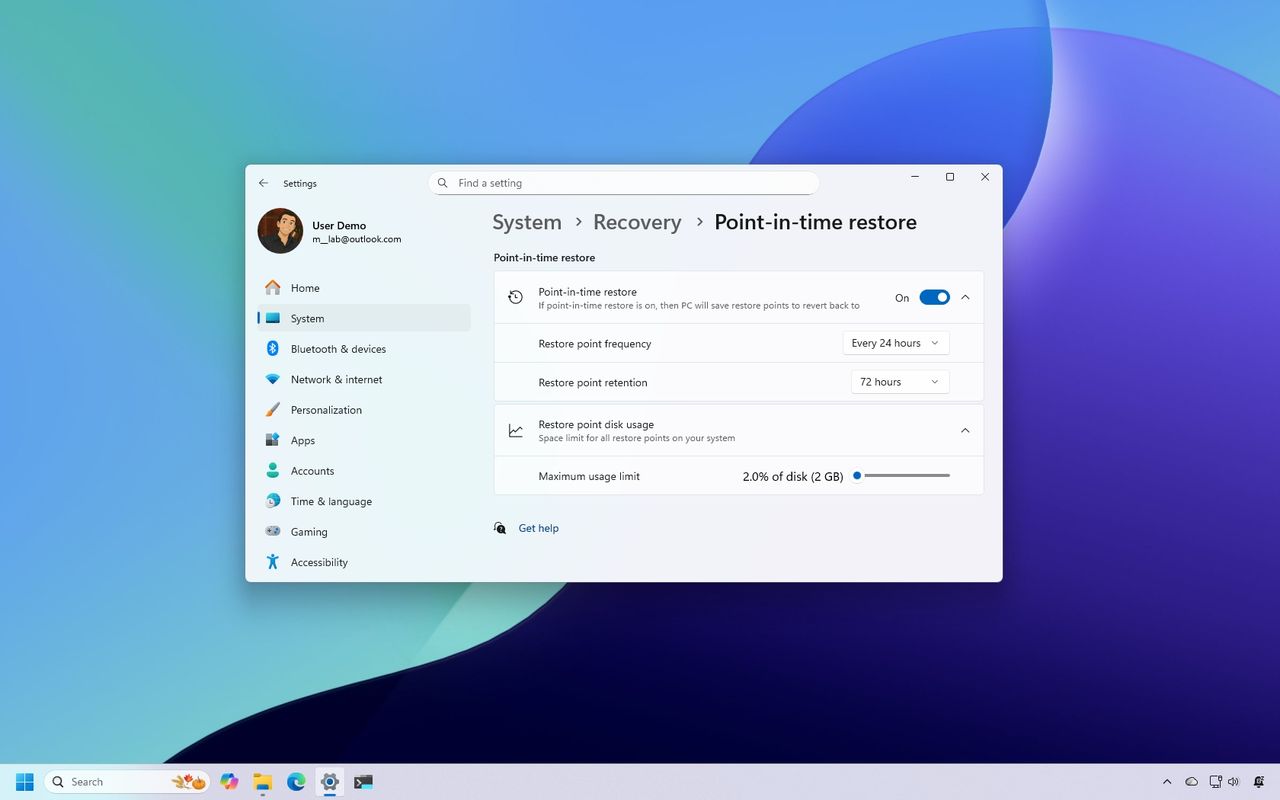Viewport: 1280px width, 800px height.
Task: Open Accounts settings in the sidebar
Action: coord(312,470)
